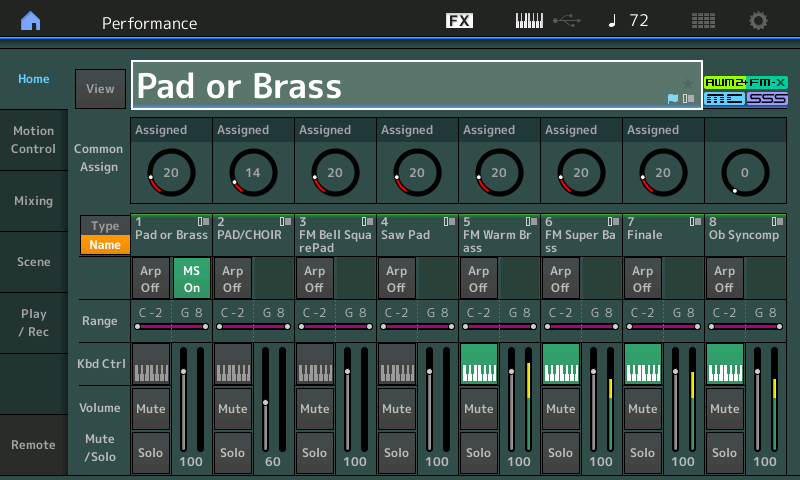Switch to the Motion Control tab
The width and height of the screenshot is (800, 480).
pyautogui.click(x=33, y=140)
